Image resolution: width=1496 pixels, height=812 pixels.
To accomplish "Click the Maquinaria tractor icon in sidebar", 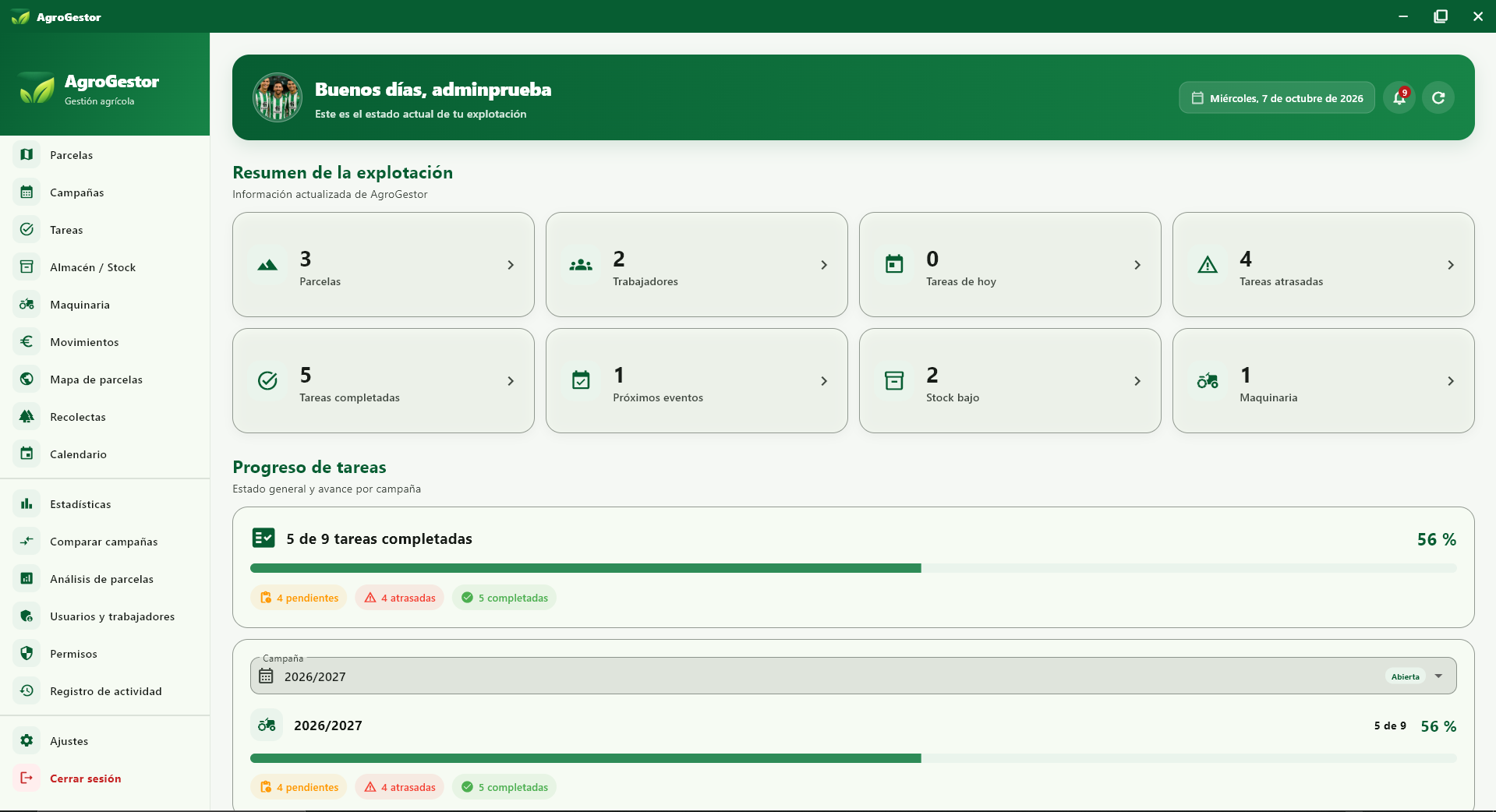I will click(27, 304).
